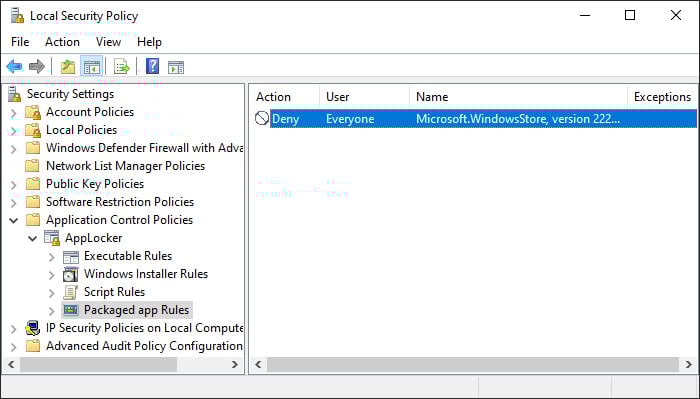Screen dimensions: 700x399
Task: Expand the Windows Installer Rules node
Action: [51, 275]
